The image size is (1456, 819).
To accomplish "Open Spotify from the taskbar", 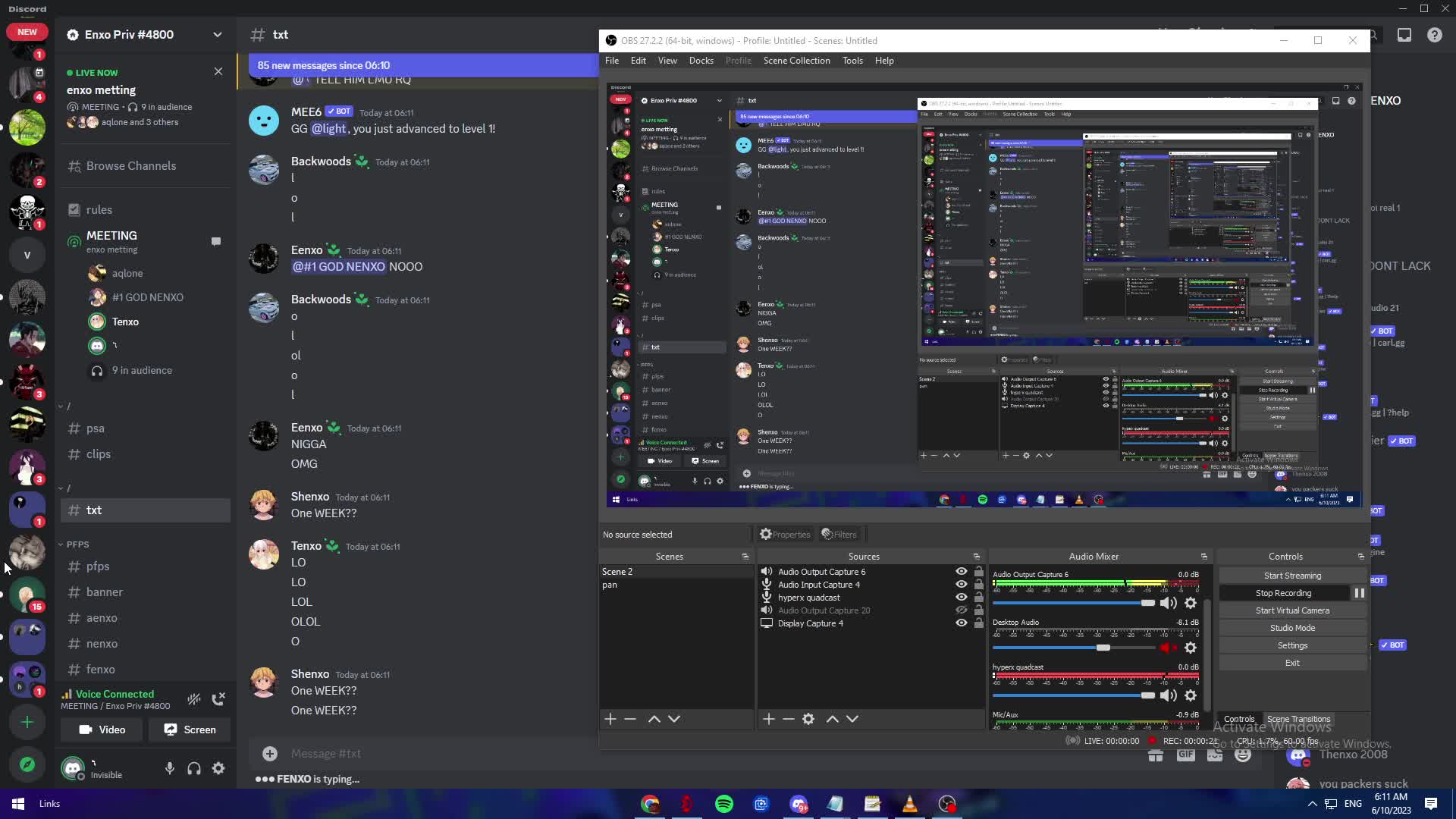I will [724, 804].
